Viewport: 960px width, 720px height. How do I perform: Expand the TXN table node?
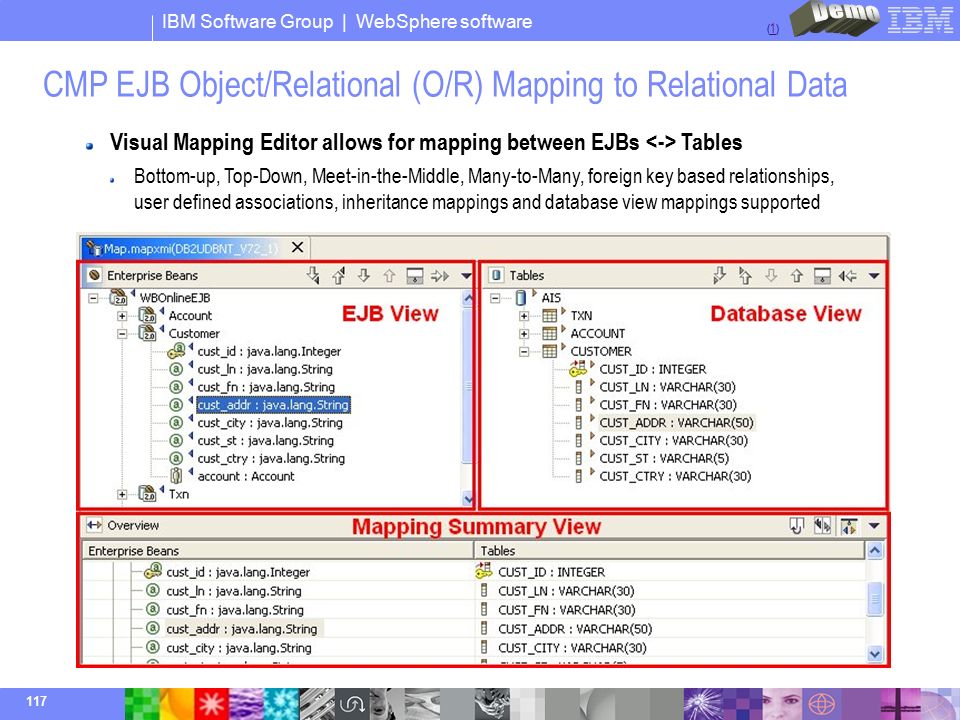(523, 316)
